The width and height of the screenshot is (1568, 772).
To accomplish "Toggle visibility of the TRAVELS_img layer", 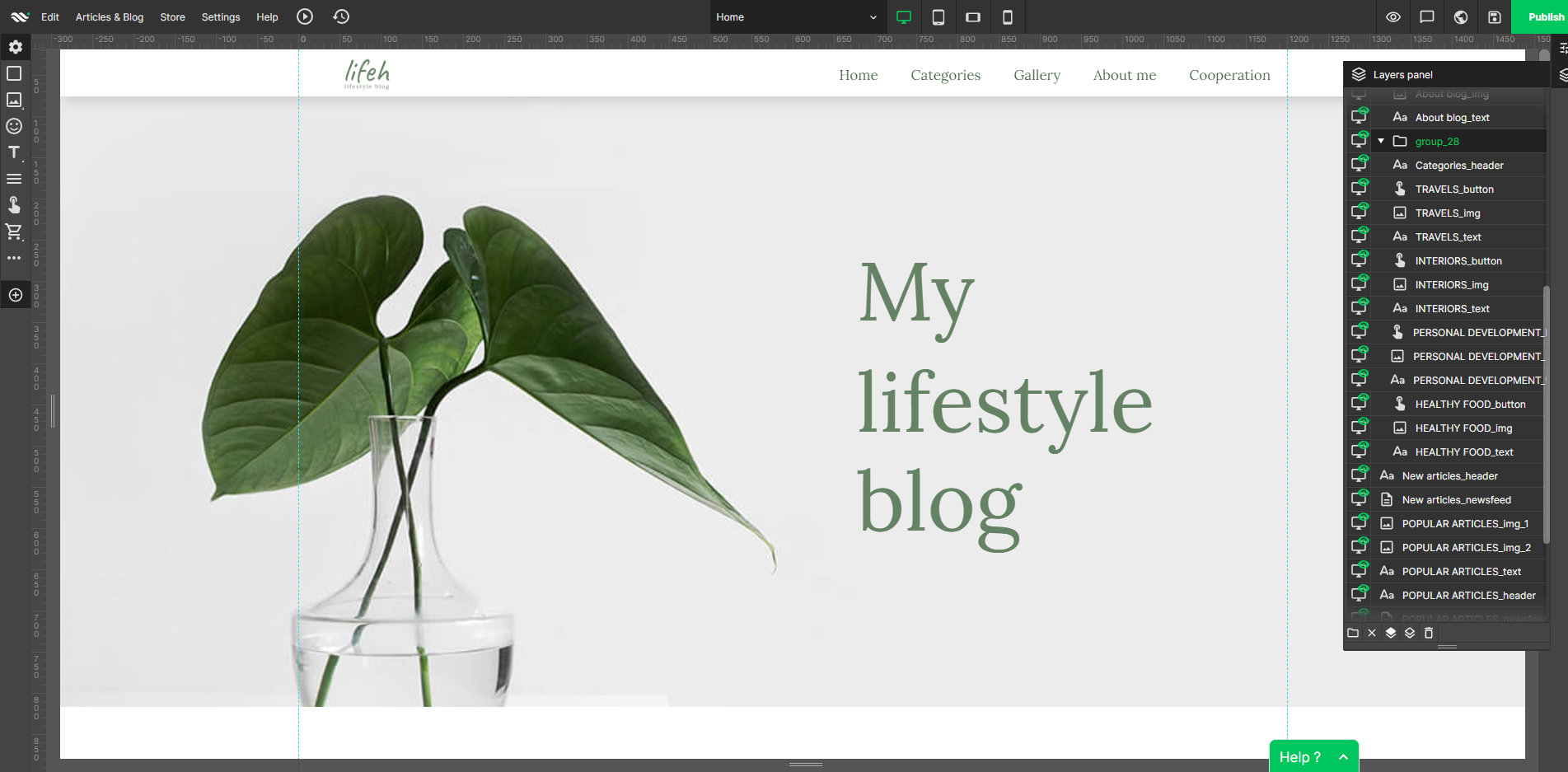I will (x=1360, y=212).
